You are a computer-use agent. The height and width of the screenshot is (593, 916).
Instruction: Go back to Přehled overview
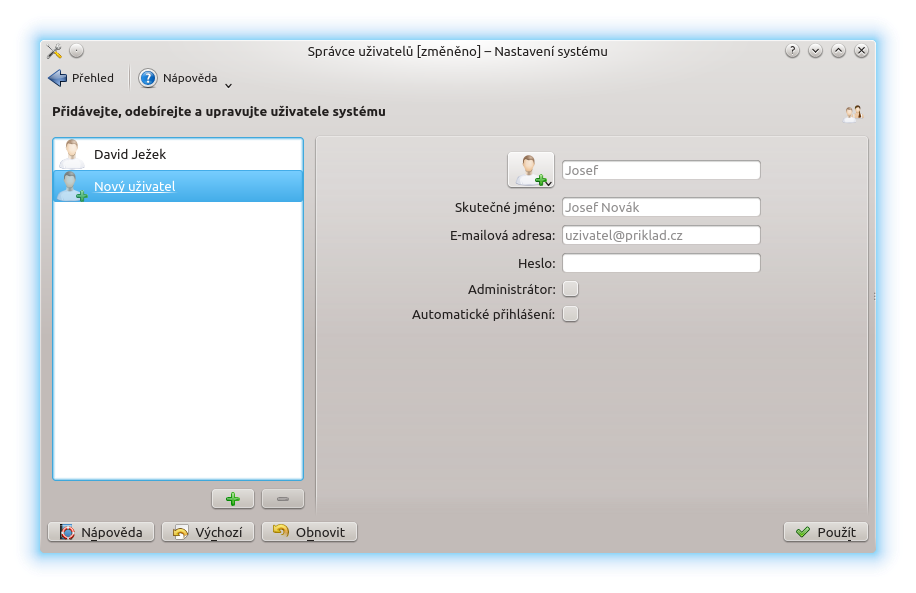coord(81,78)
